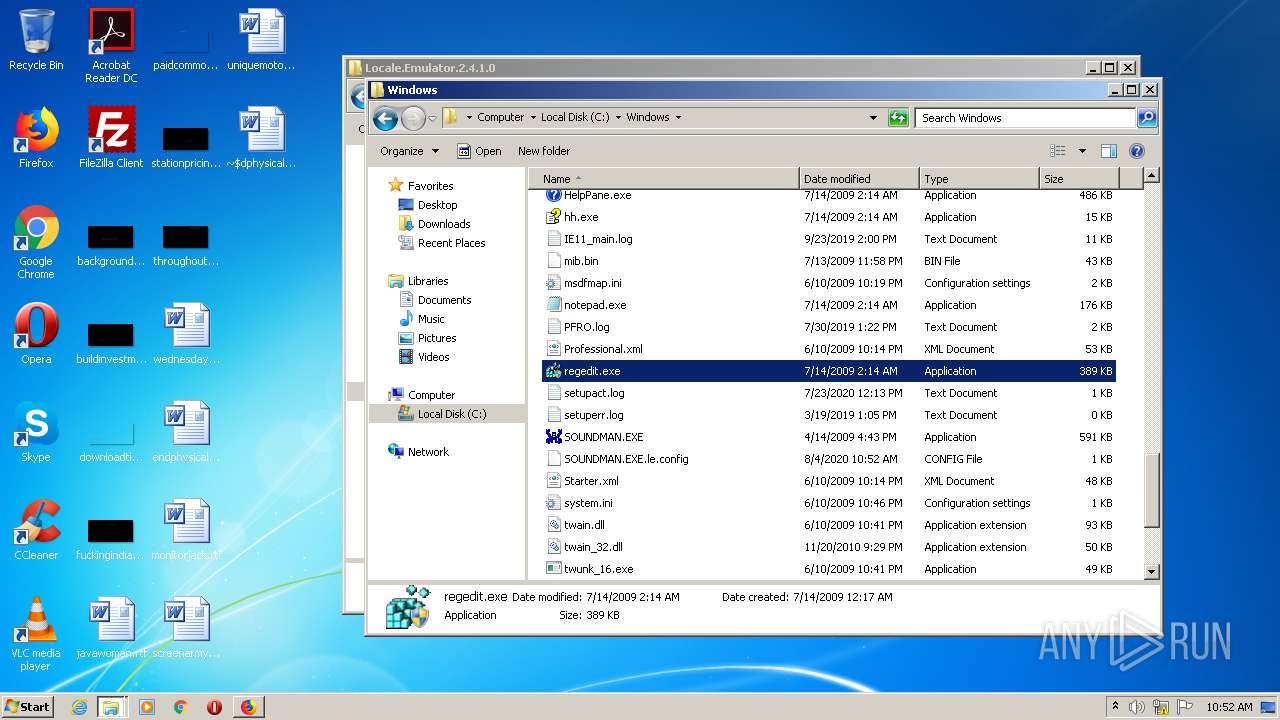Toggle the preview pane icon

(1108, 151)
